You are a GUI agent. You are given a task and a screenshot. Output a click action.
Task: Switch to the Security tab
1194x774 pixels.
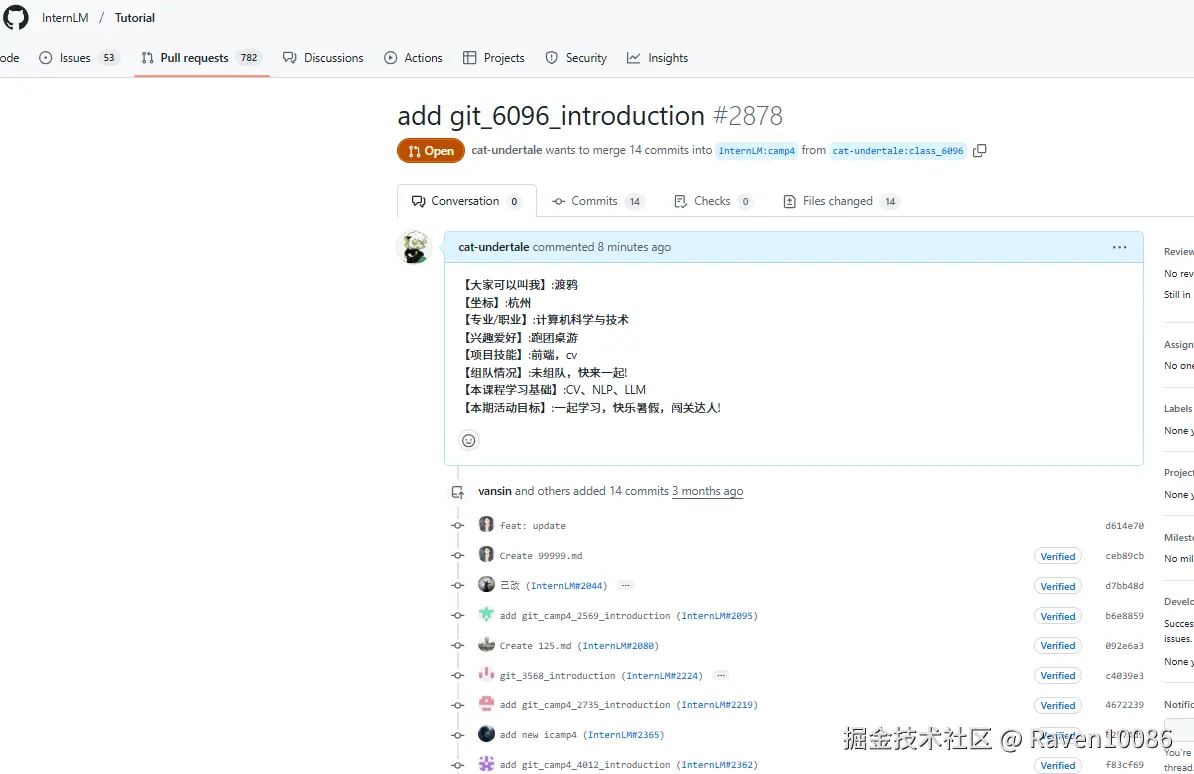coord(576,58)
